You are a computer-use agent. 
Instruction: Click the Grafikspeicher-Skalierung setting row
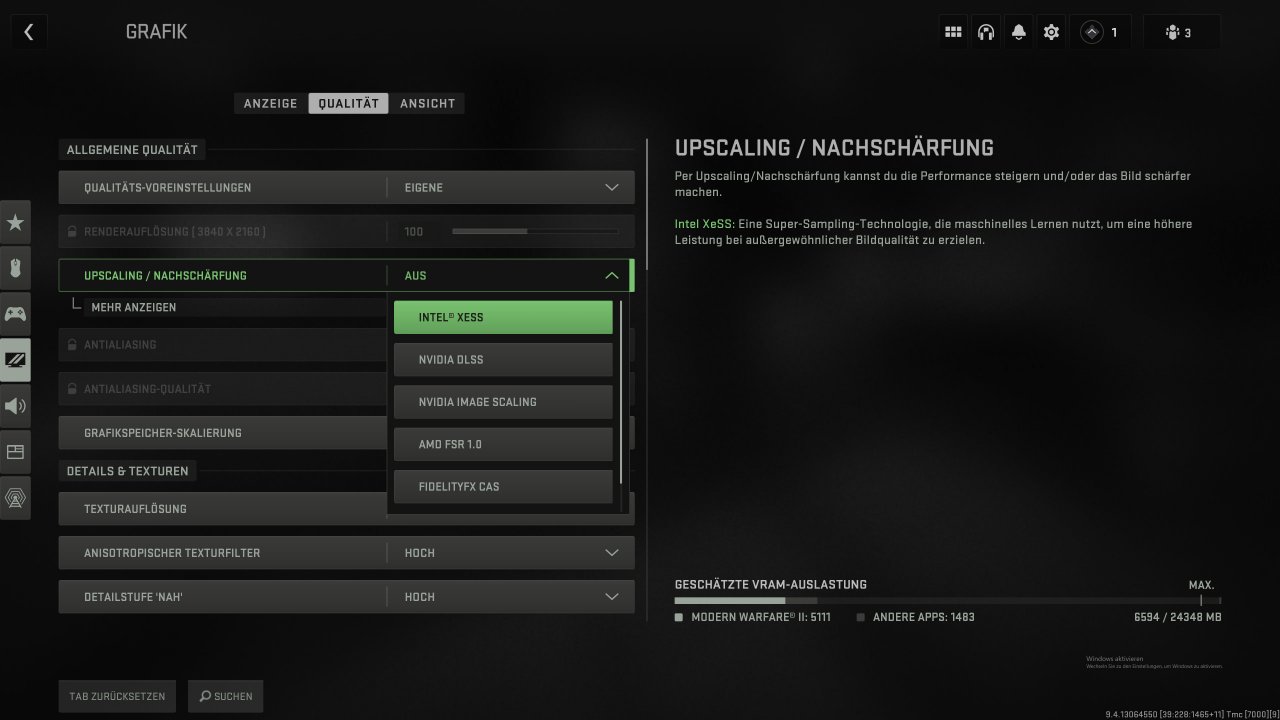pyautogui.click(x=222, y=432)
